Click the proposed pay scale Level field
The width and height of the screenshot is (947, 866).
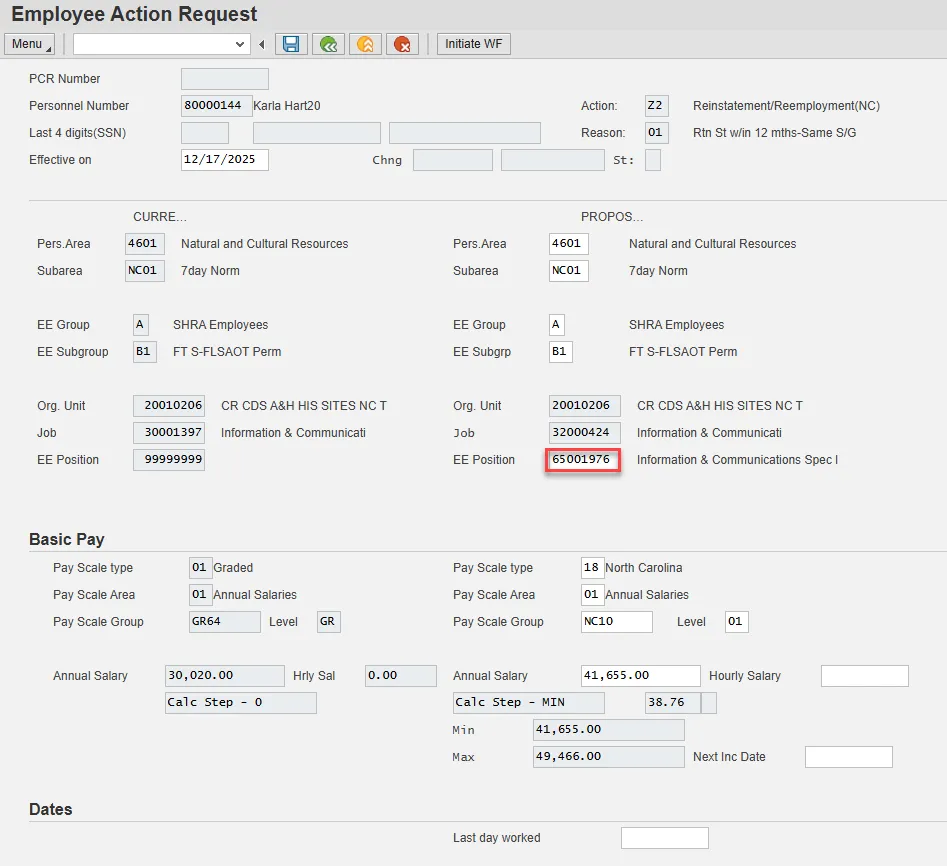(736, 622)
